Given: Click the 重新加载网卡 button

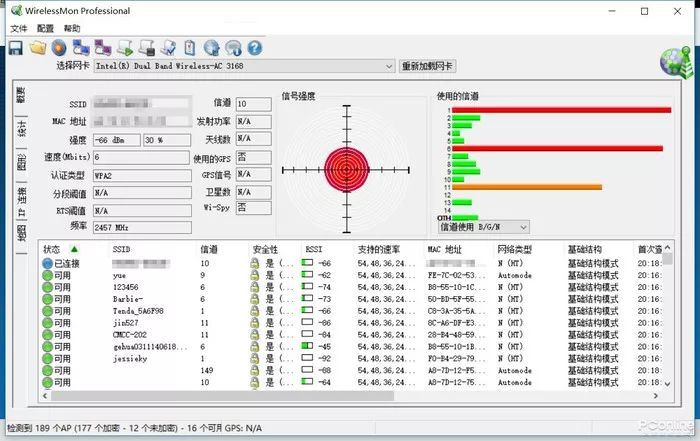Looking at the screenshot, I should (426, 66).
